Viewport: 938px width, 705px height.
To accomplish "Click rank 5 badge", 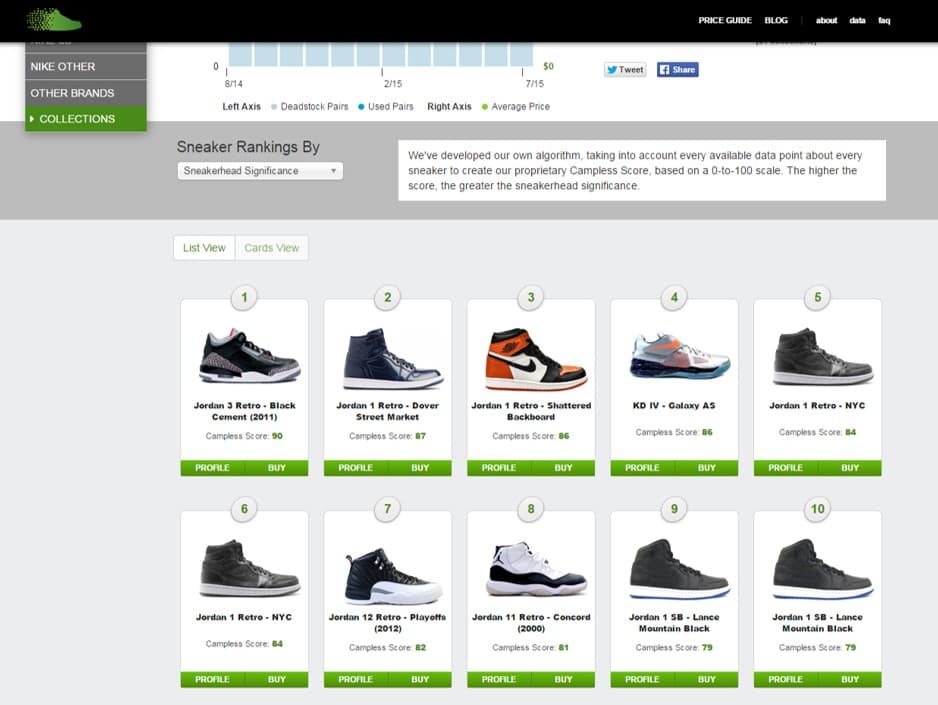I will pyautogui.click(x=817, y=297).
